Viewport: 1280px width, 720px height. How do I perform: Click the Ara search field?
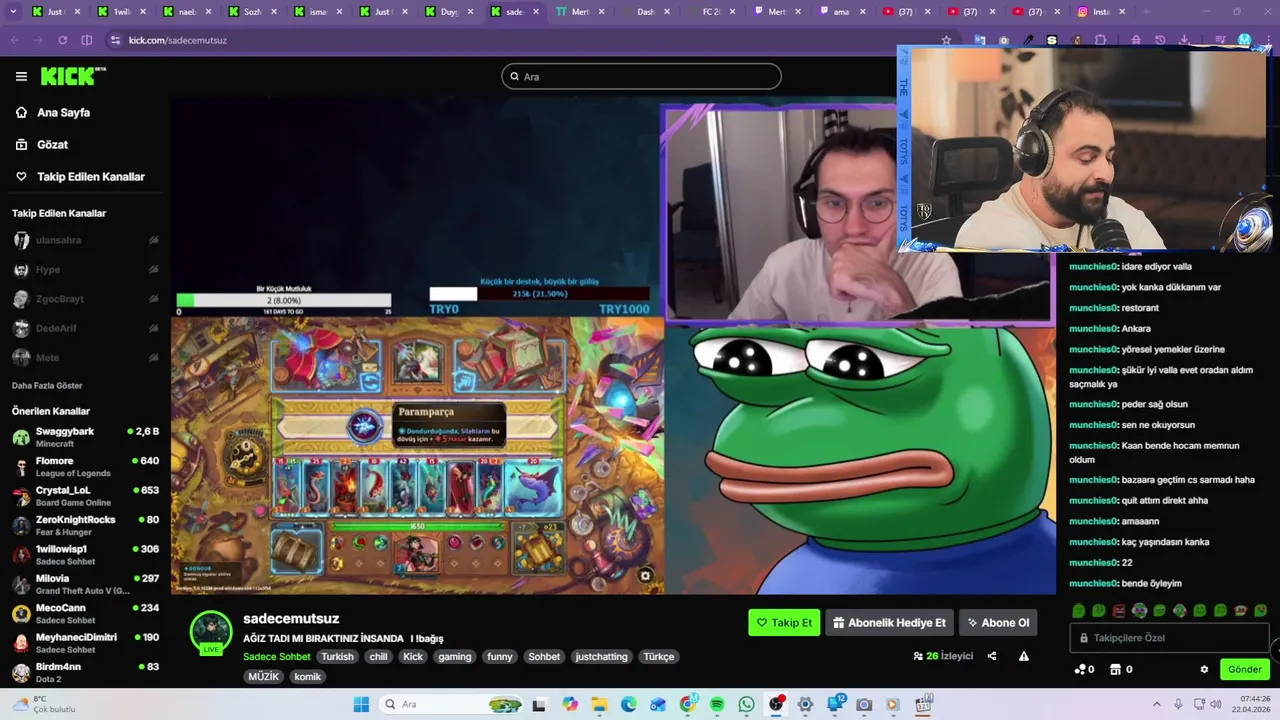tap(641, 76)
